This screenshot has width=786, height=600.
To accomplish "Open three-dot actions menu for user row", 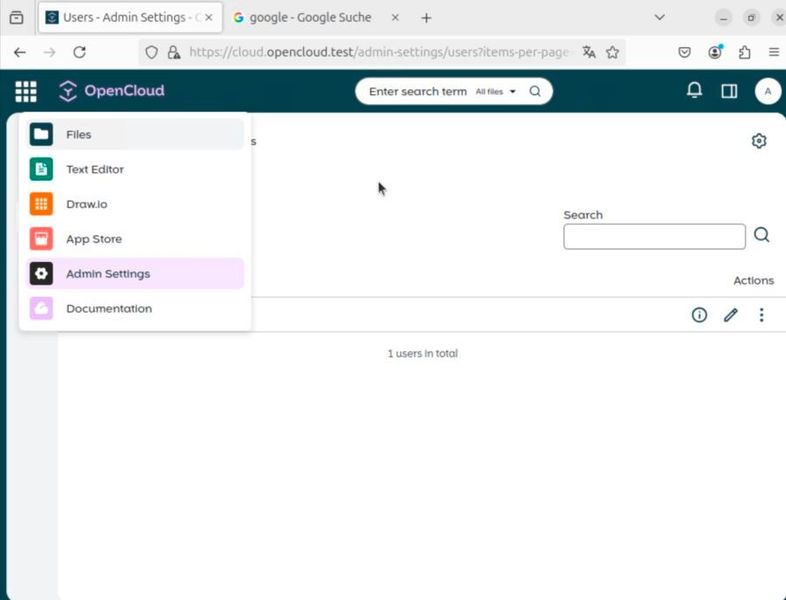I will [x=761, y=315].
